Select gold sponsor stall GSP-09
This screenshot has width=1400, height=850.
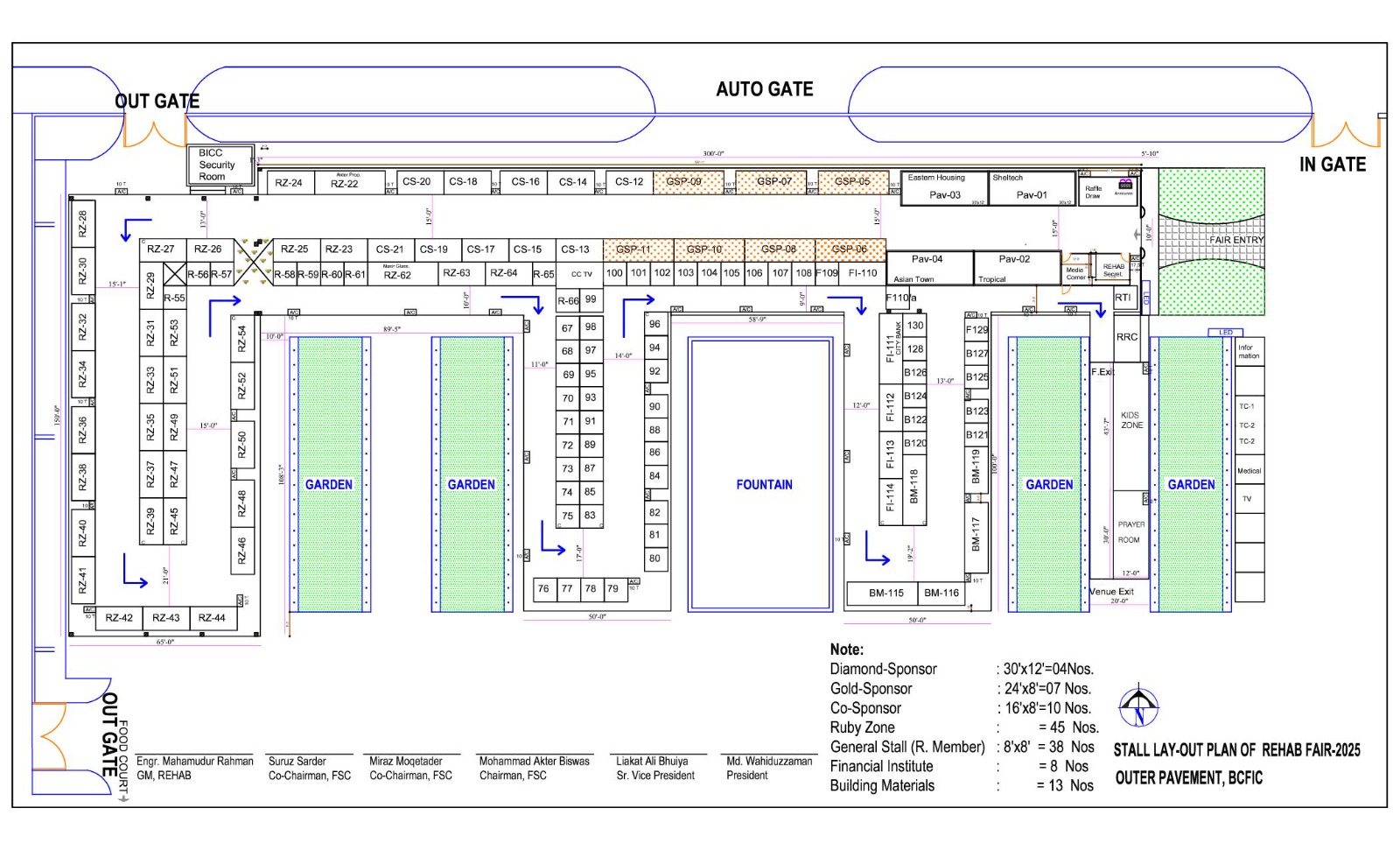click(688, 182)
